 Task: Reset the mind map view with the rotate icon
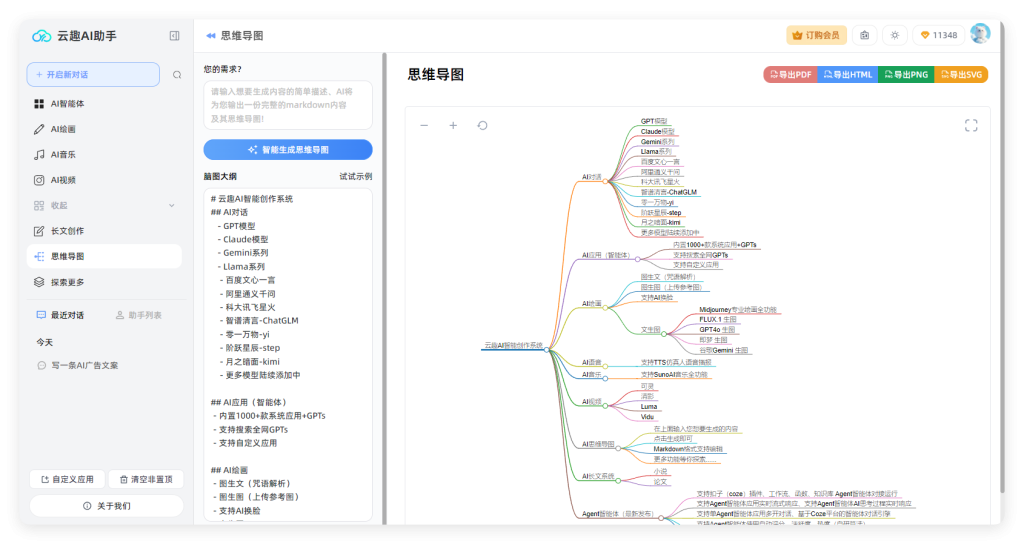click(482, 126)
